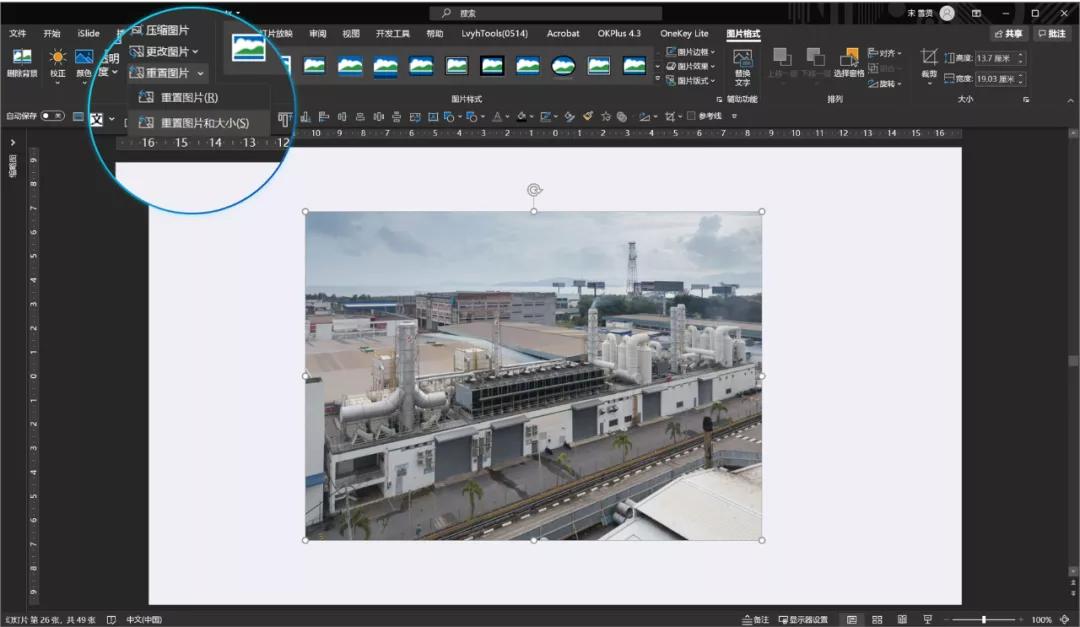The width and height of the screenshot is (1080, 627).
Task: Expand the Rotate (旋转) dropdown
Action: (884, 83)
